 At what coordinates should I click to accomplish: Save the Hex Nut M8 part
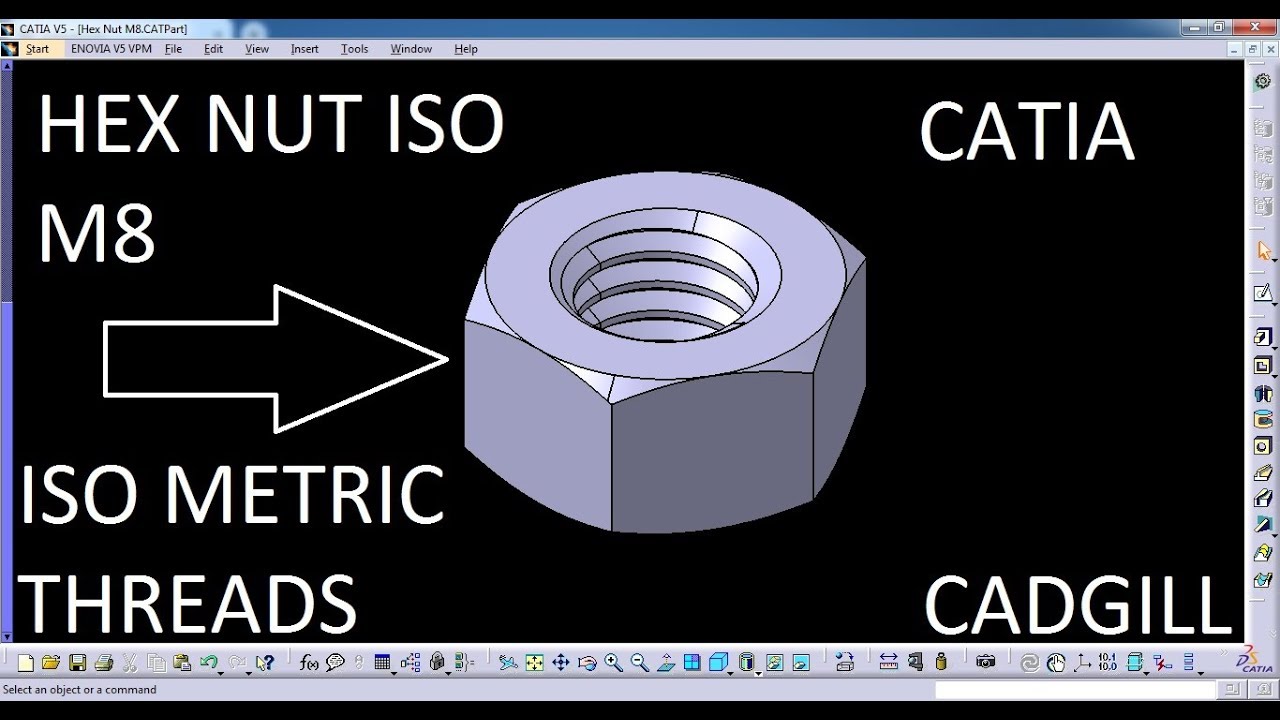point(77,662)
